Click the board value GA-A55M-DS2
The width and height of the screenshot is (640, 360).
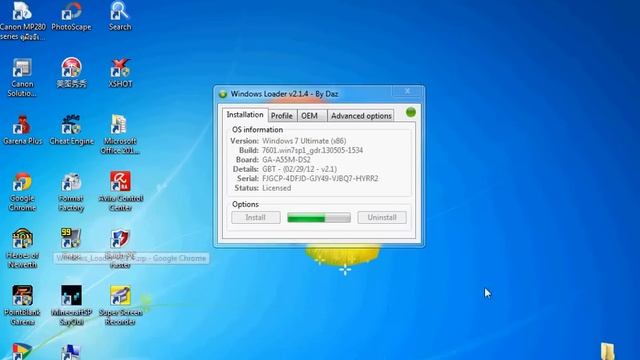[x=286, y=160]
